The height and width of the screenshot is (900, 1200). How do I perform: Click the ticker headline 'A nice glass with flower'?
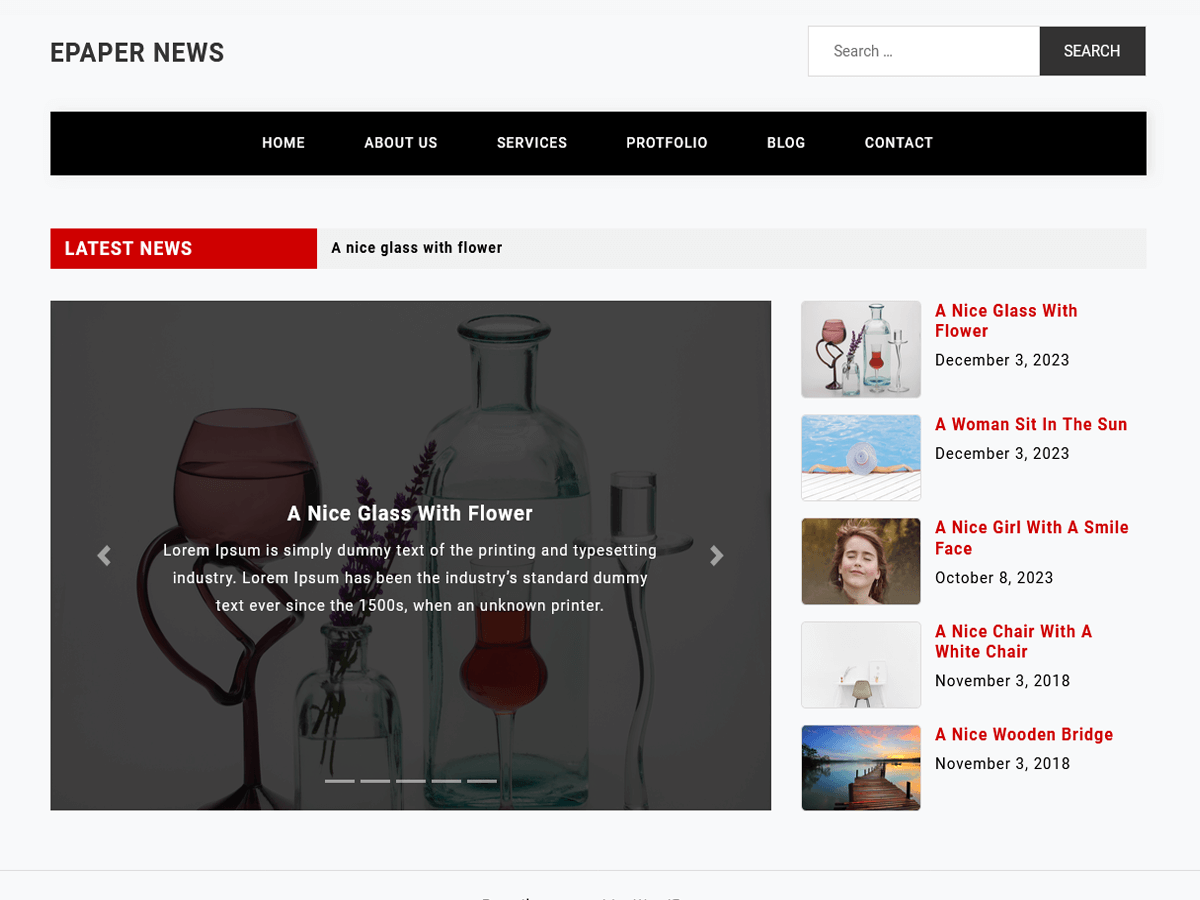[417, 248]
